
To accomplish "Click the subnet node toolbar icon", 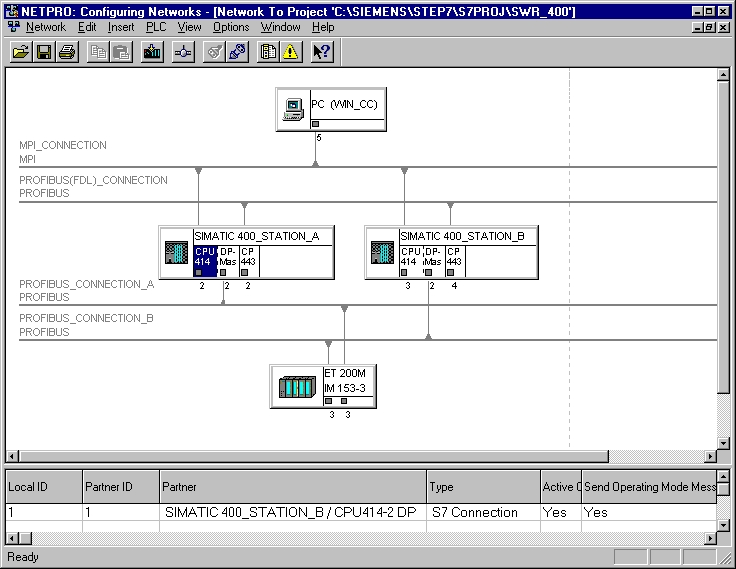I will point(183,52).
